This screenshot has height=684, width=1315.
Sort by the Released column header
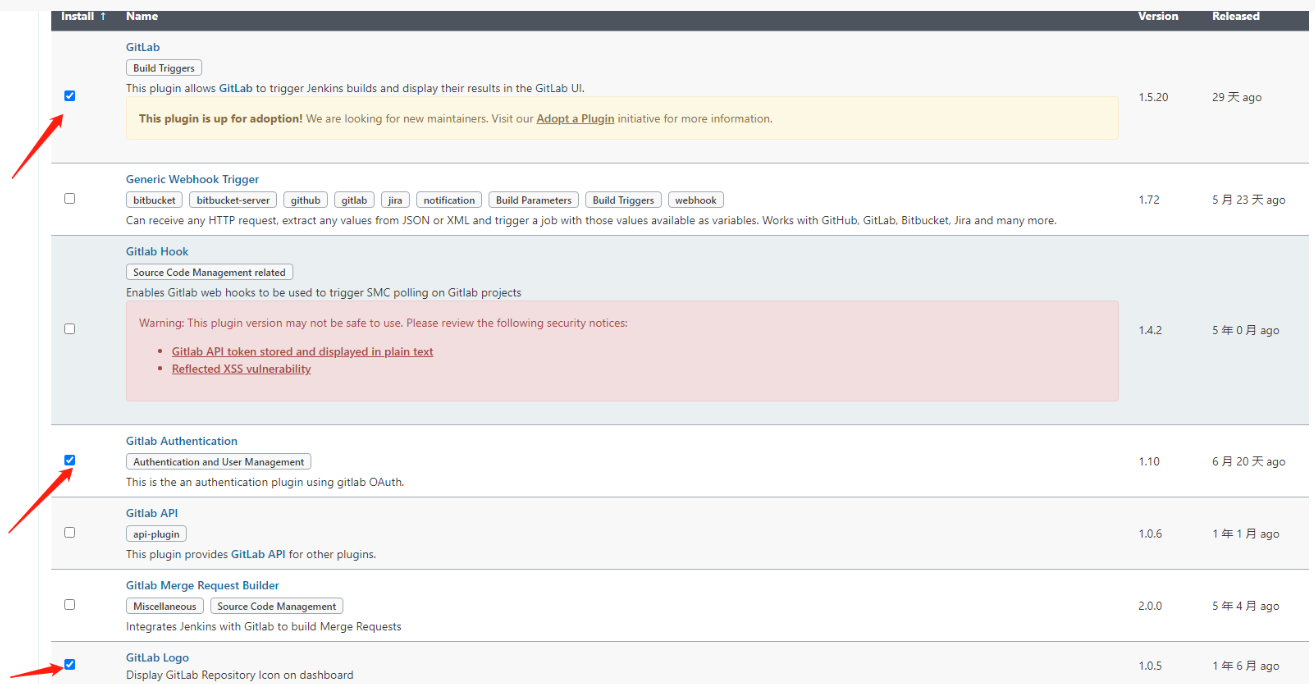click(1236, 16)
